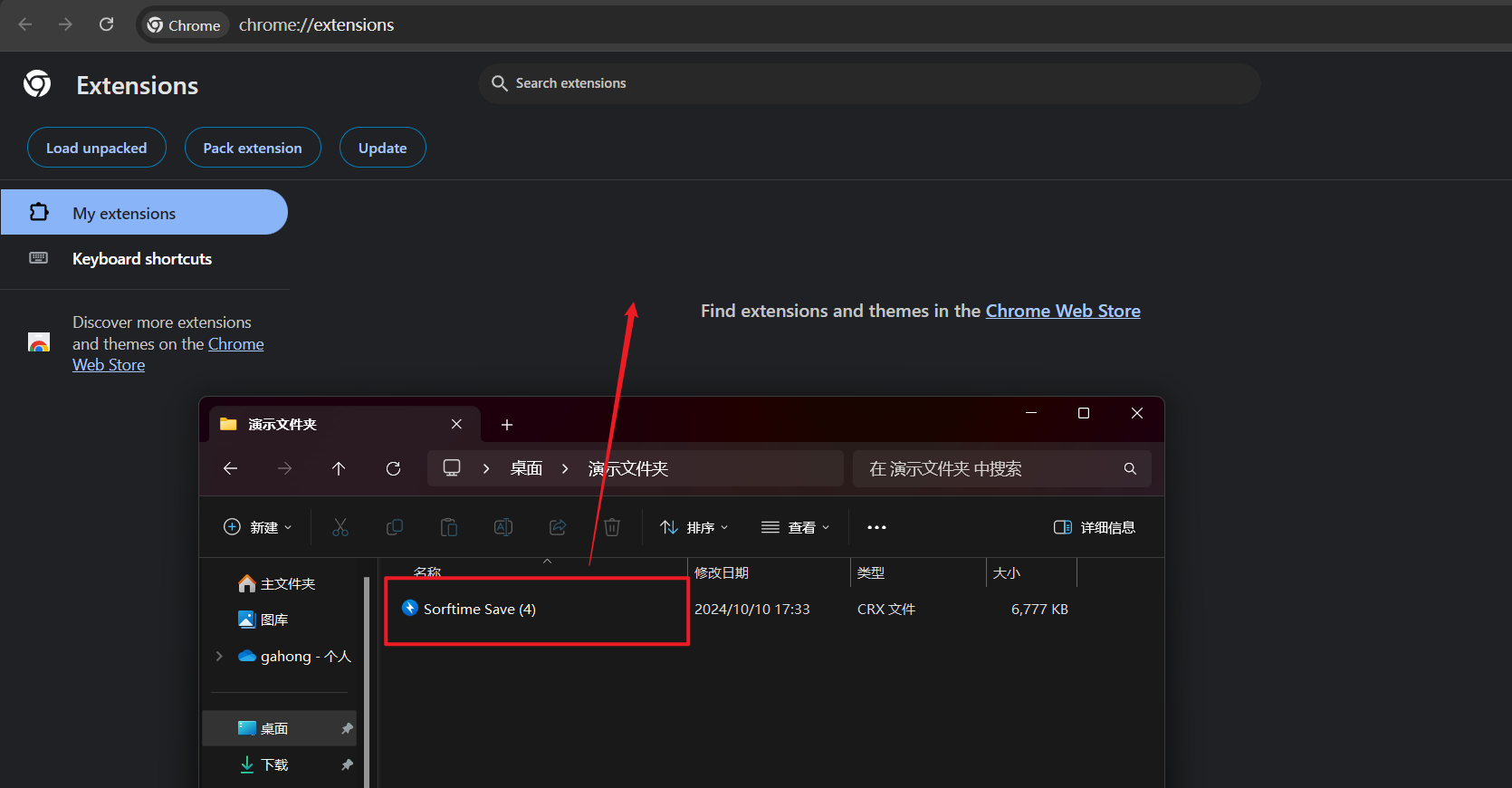Toggle the 详细信息 details pane
This screenshot has width=1512, height=788.
pyautogui.click(x=1095, y=527)
